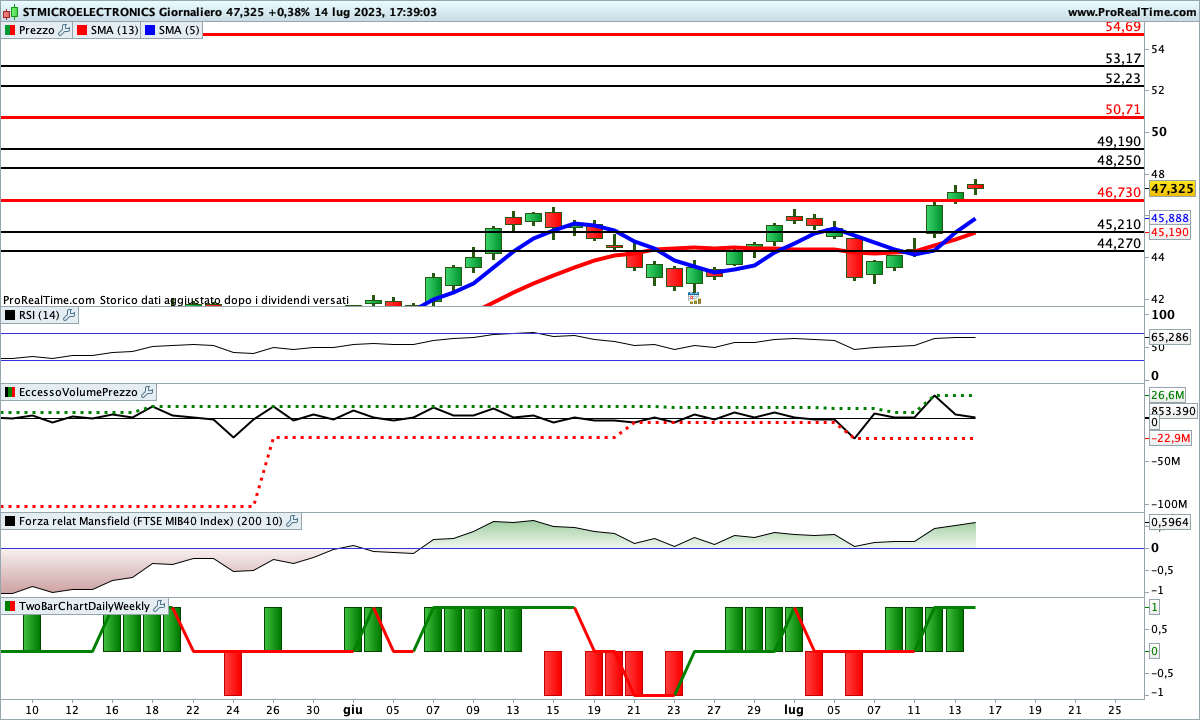This screenshot has height=720, width=1200.
Task: Click the 45,210 price level label
Action: click(1119, 224)
